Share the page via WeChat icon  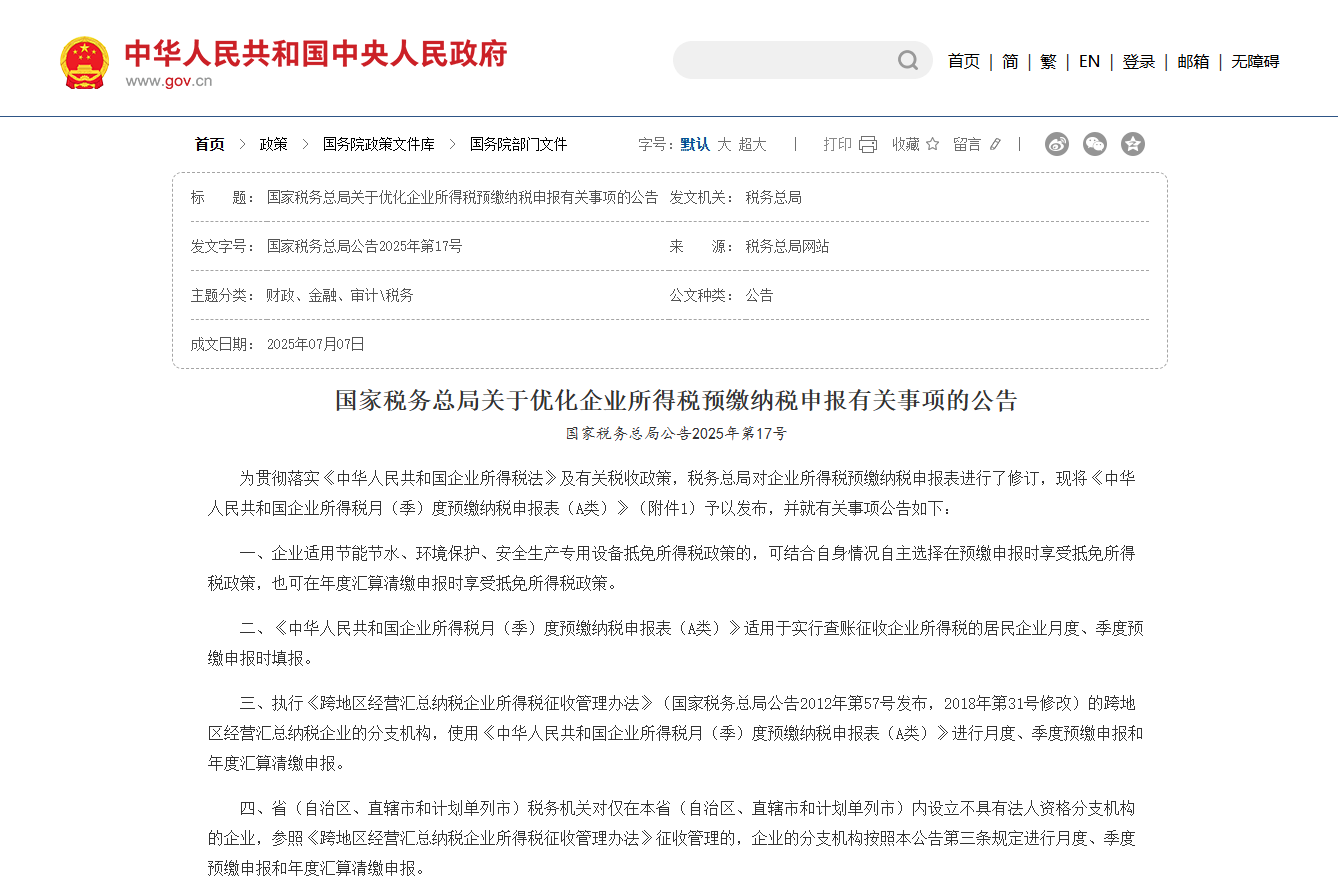tap(1095, 144)
